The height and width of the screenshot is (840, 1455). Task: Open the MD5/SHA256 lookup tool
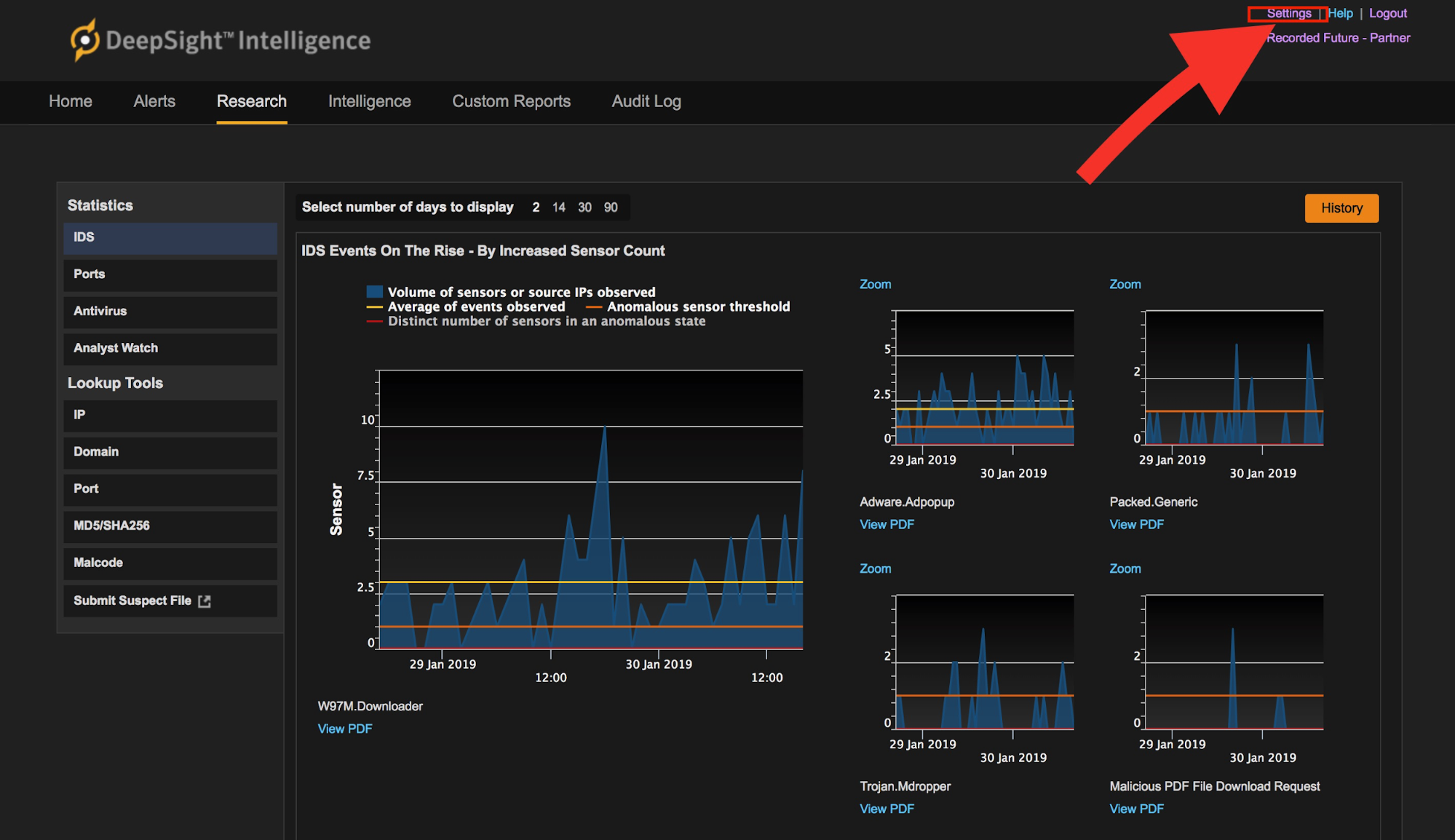pos(170,527)
